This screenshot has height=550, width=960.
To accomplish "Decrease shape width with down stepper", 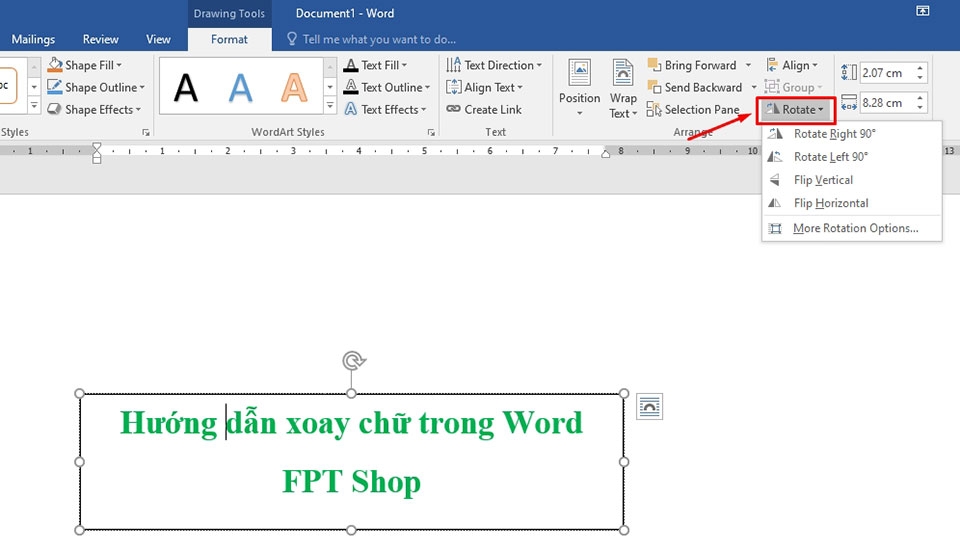I will click(920, 108).
